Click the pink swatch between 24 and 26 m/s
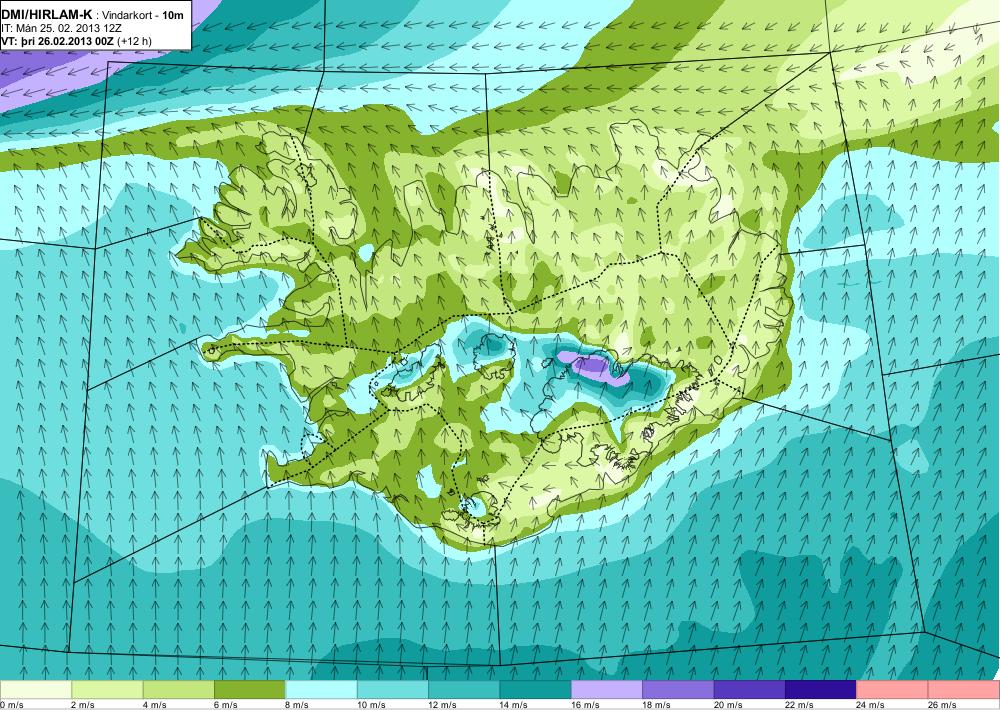The width and height of the screenshot is (1000, 710). (x=893, y=690)
